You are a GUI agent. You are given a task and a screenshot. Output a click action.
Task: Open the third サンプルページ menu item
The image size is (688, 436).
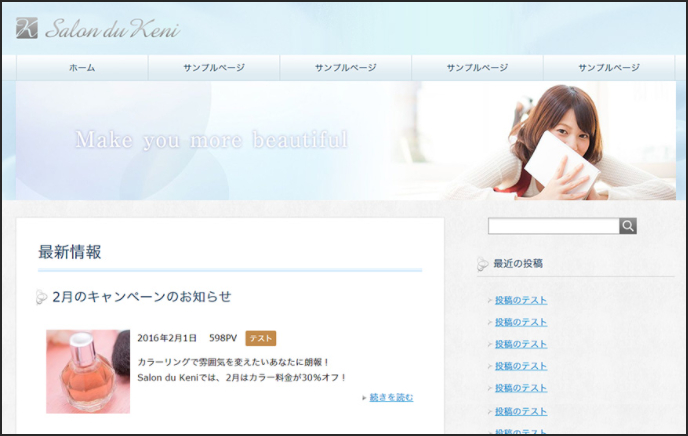click(x=477, y=68)
